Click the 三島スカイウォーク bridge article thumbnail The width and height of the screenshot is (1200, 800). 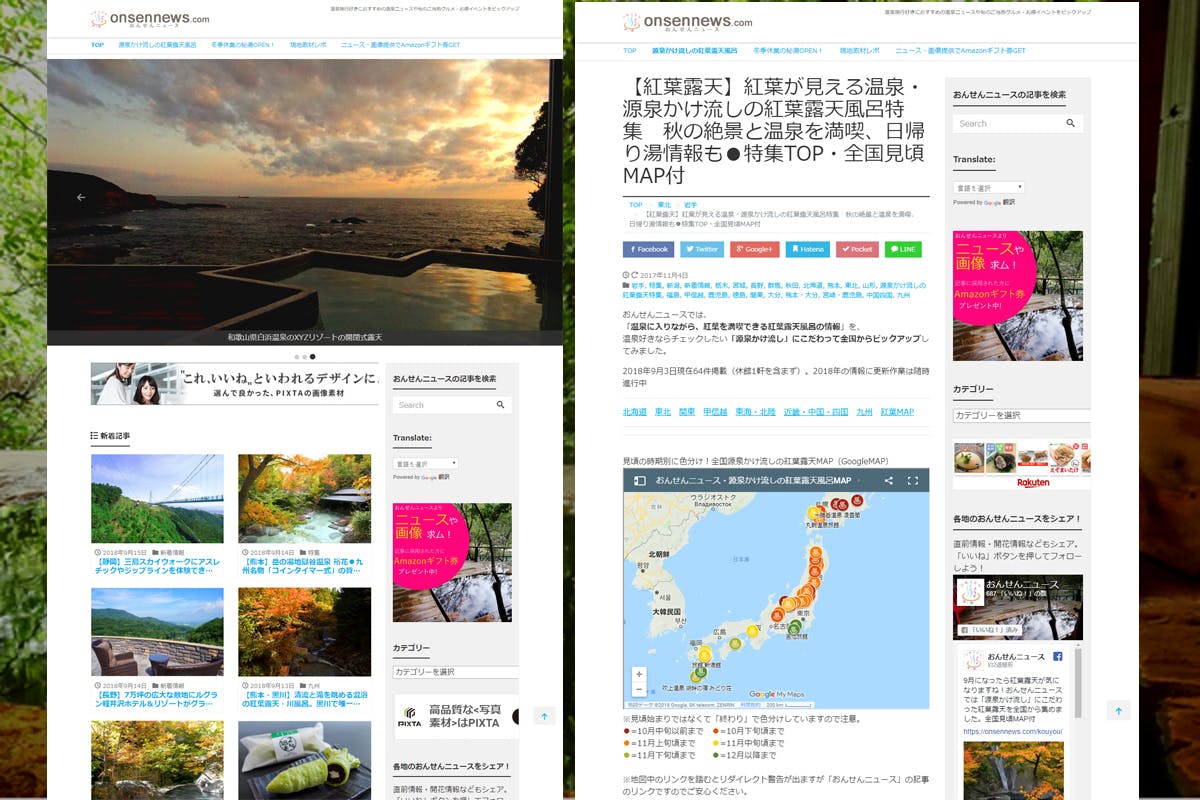pyautogui.click(x=157, y=498)
